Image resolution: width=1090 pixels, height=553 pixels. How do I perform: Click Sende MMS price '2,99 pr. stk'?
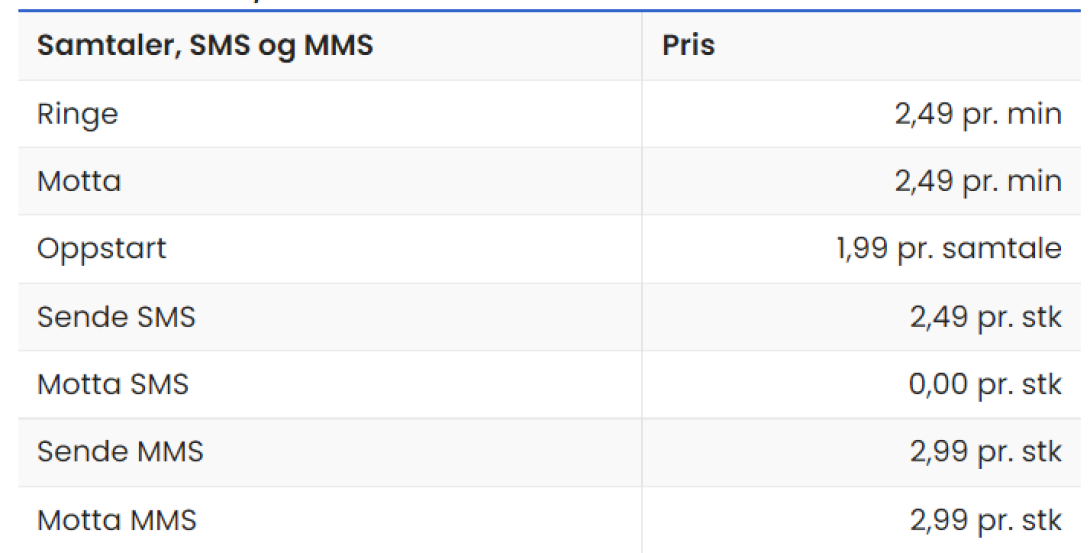click(986, 452)
